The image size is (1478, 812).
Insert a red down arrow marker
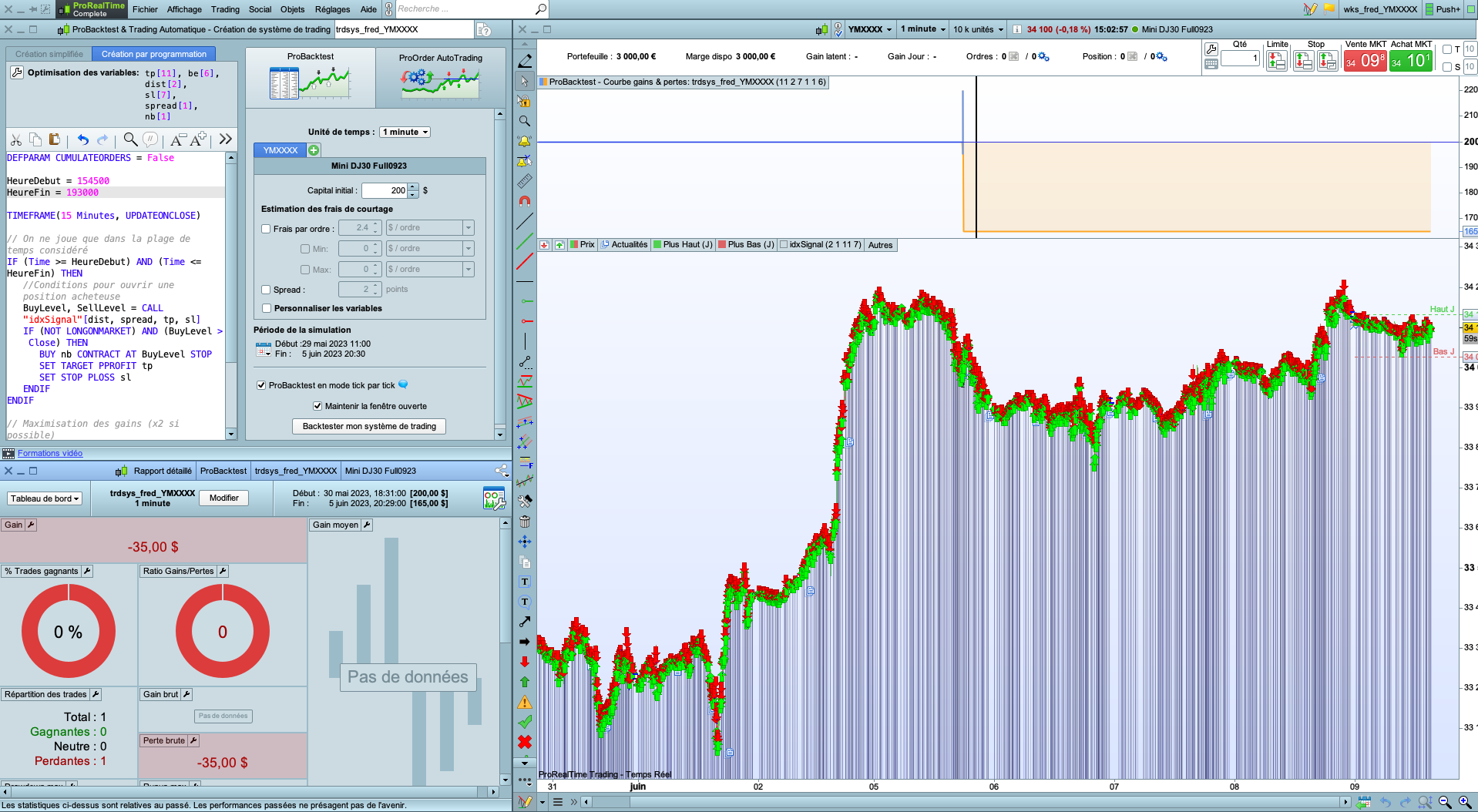click(525, 662)
